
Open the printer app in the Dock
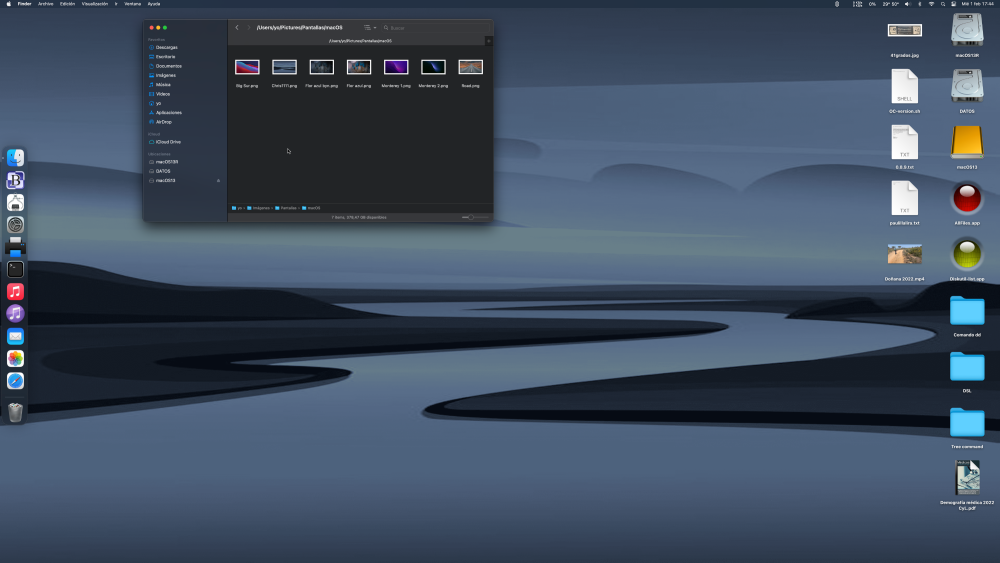(15, 247)
